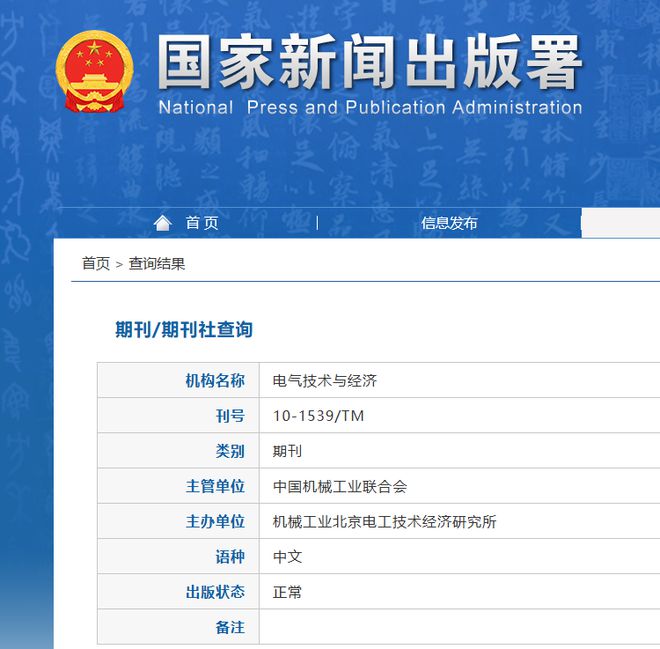Image resolution: width=660 pixels, height=649 pixels.
Task: Click the home house icon in navigation
Action: click(x=162, y=223)
